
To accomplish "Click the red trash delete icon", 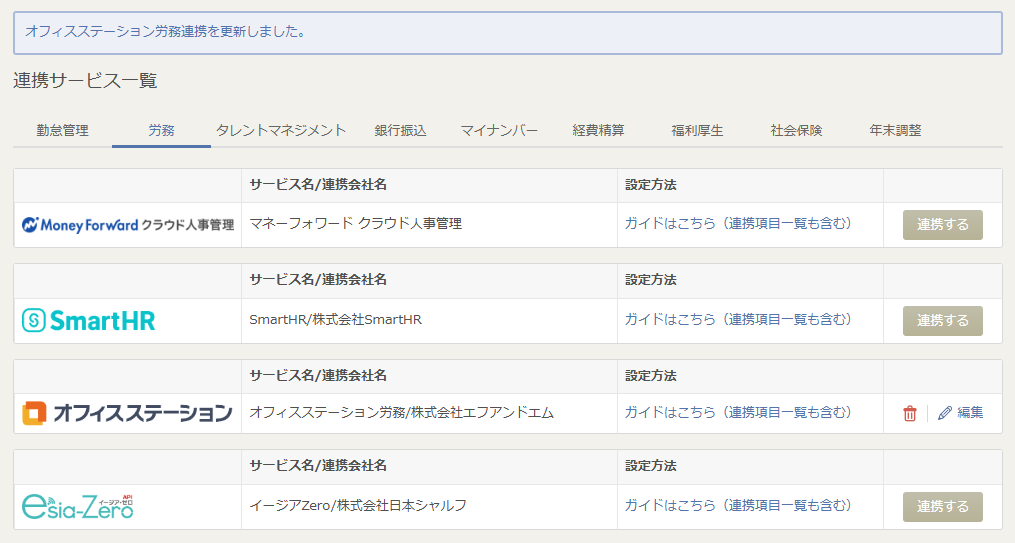I will [909, 413].
